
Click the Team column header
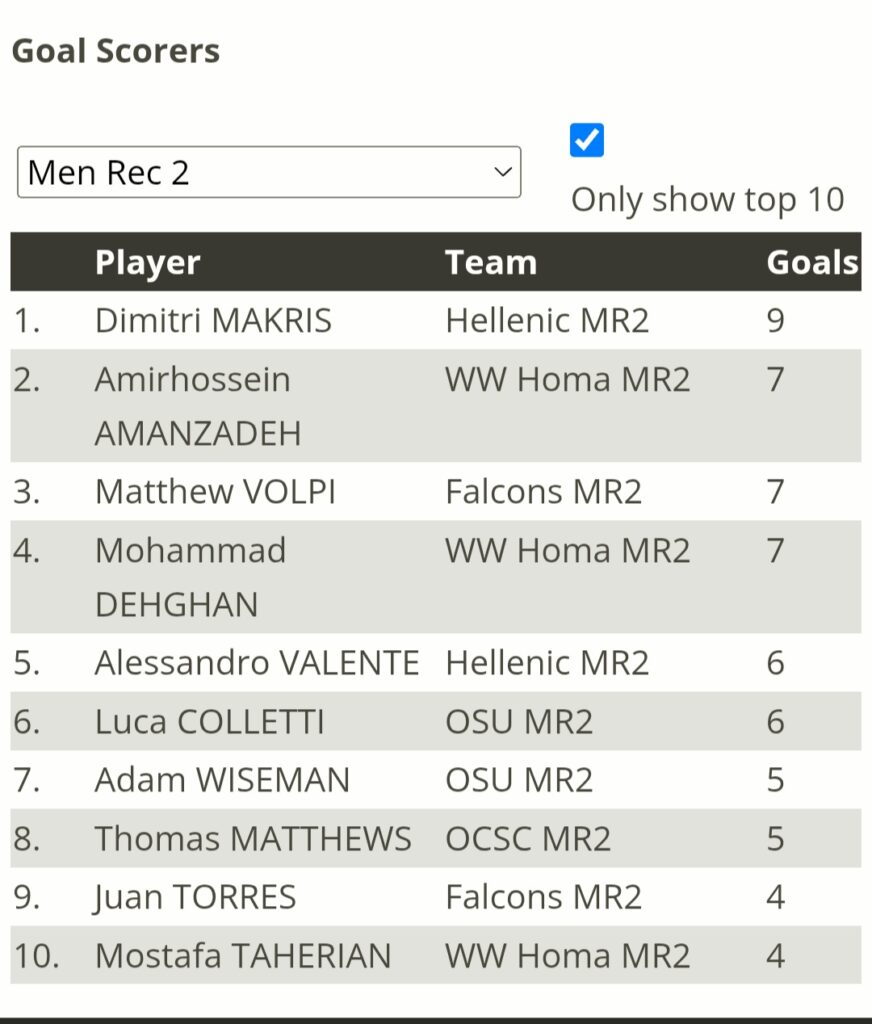(x=491, y=263)
